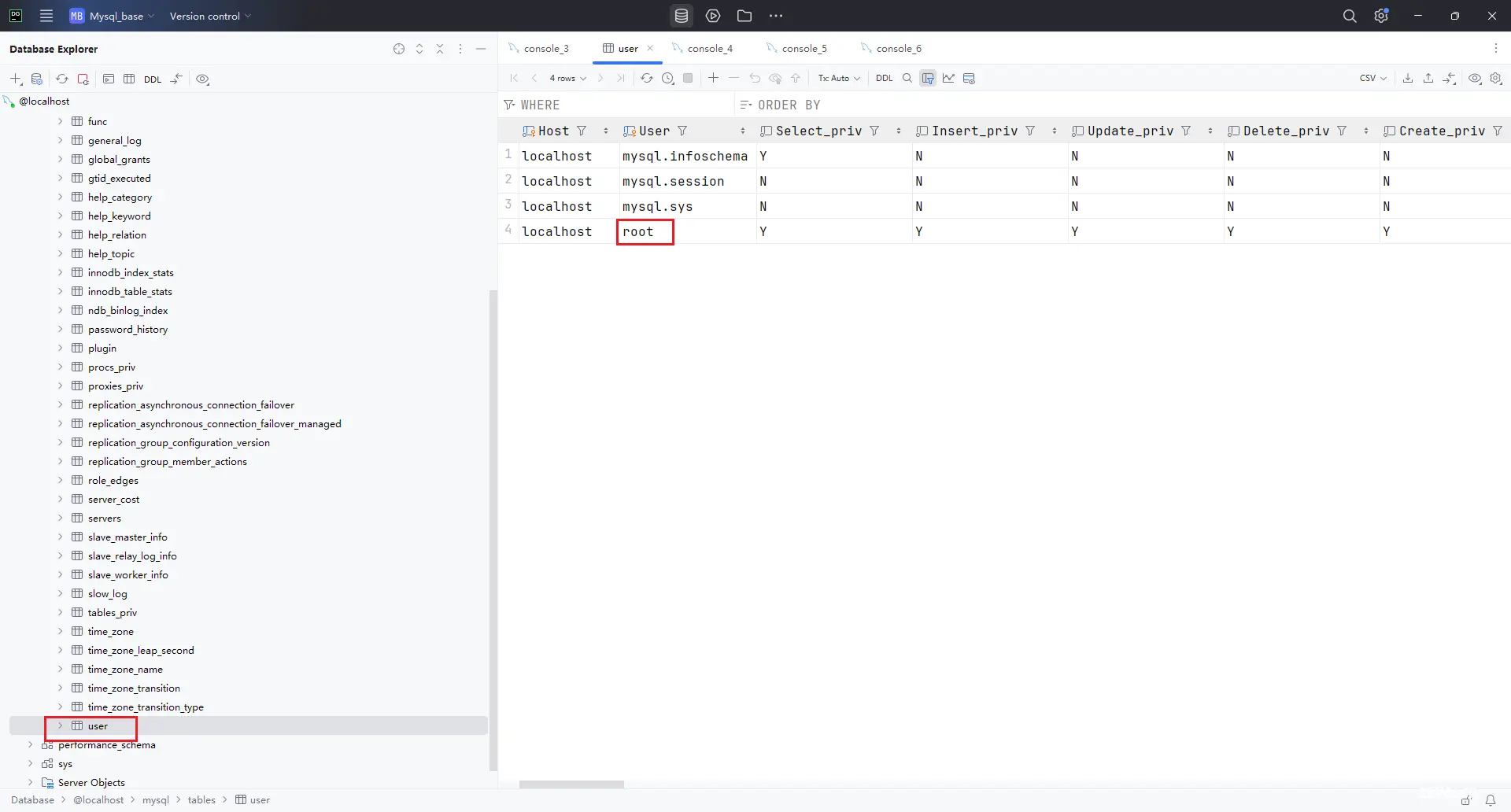Open data editor view options eye icon
This screenshot has height=812, width=1511.
coord(1475,78)
